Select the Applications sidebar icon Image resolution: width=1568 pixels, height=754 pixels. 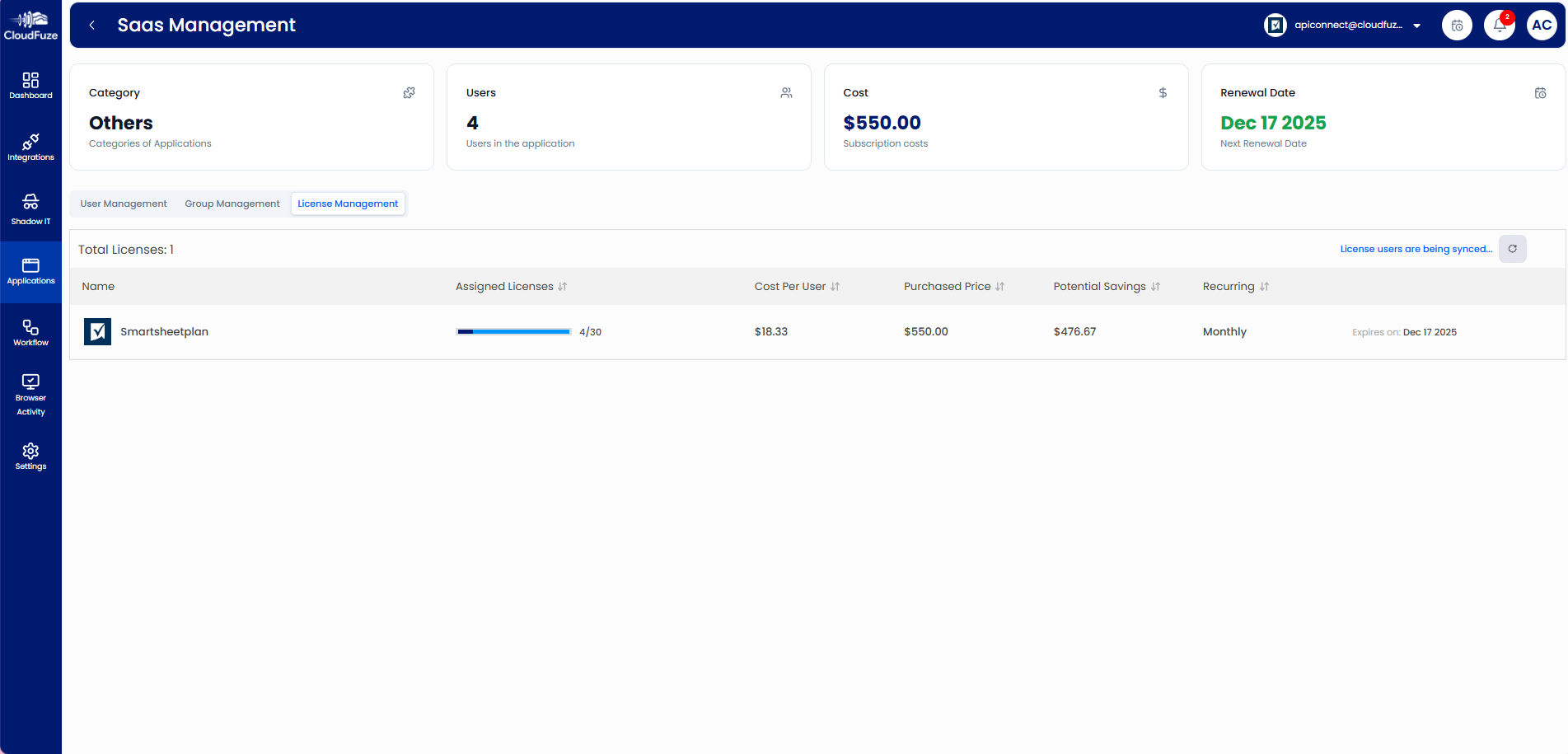click(30, 272)
